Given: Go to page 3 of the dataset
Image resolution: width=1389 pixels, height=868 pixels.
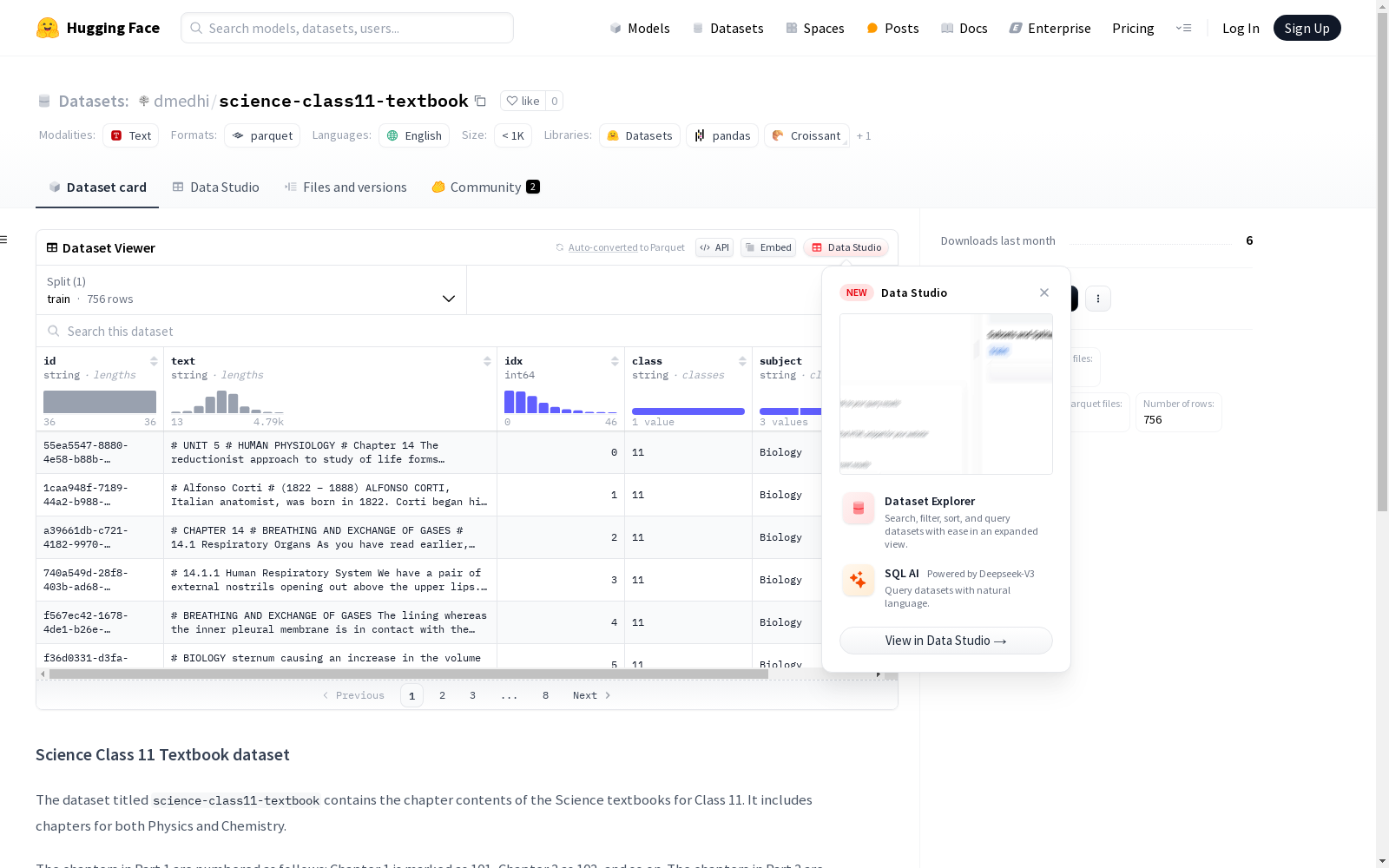Looking at the screenshot, I should 472,695.
